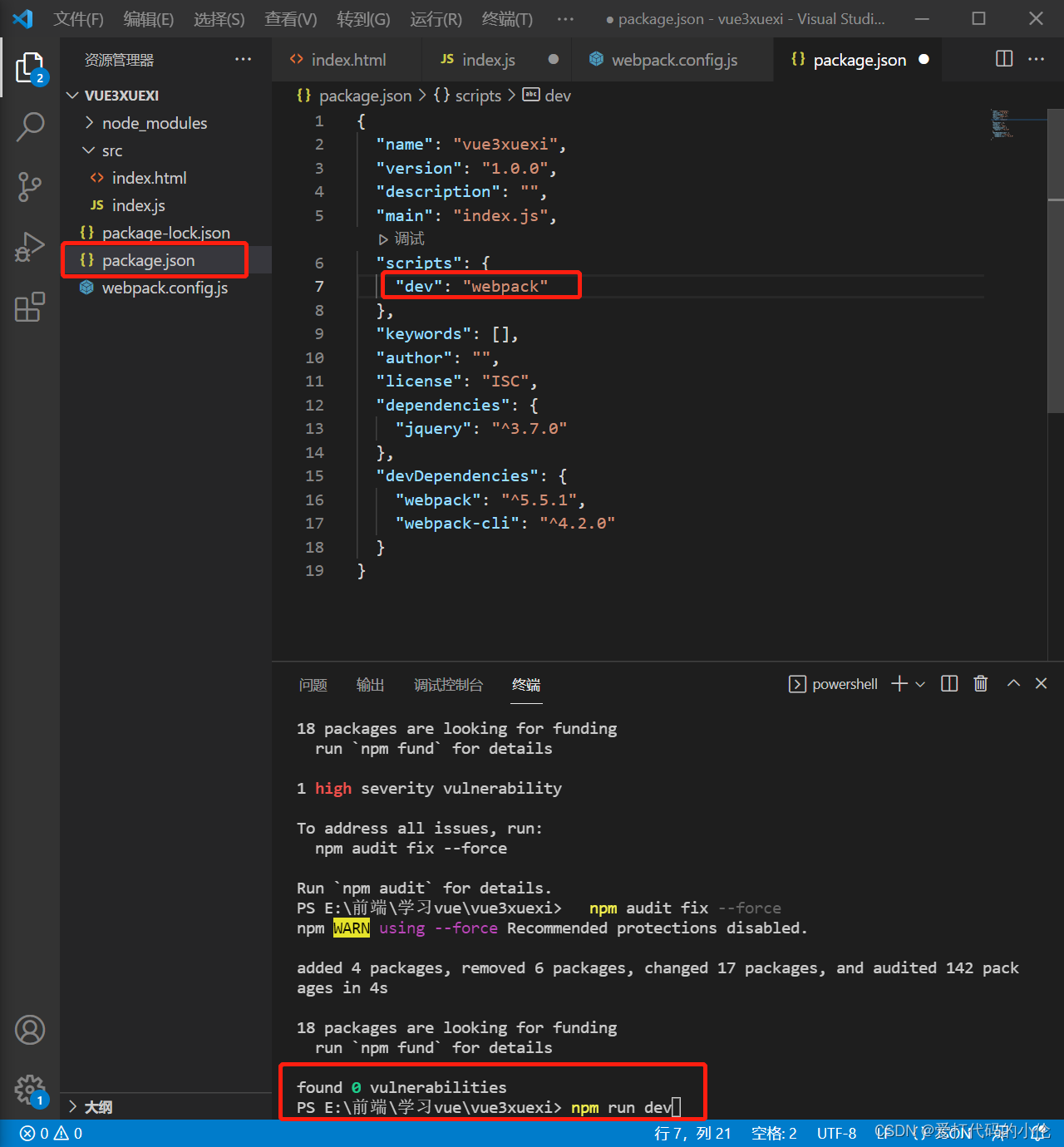The width and height of the screenshot is (1064, 1147).
Task: Open the Search view icon
Action: (x=30, y=126)
